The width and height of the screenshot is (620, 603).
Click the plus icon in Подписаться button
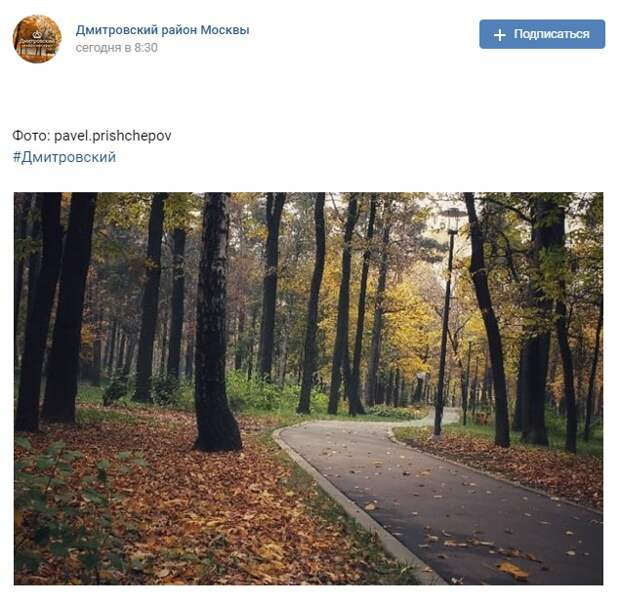tap(499, 35)
